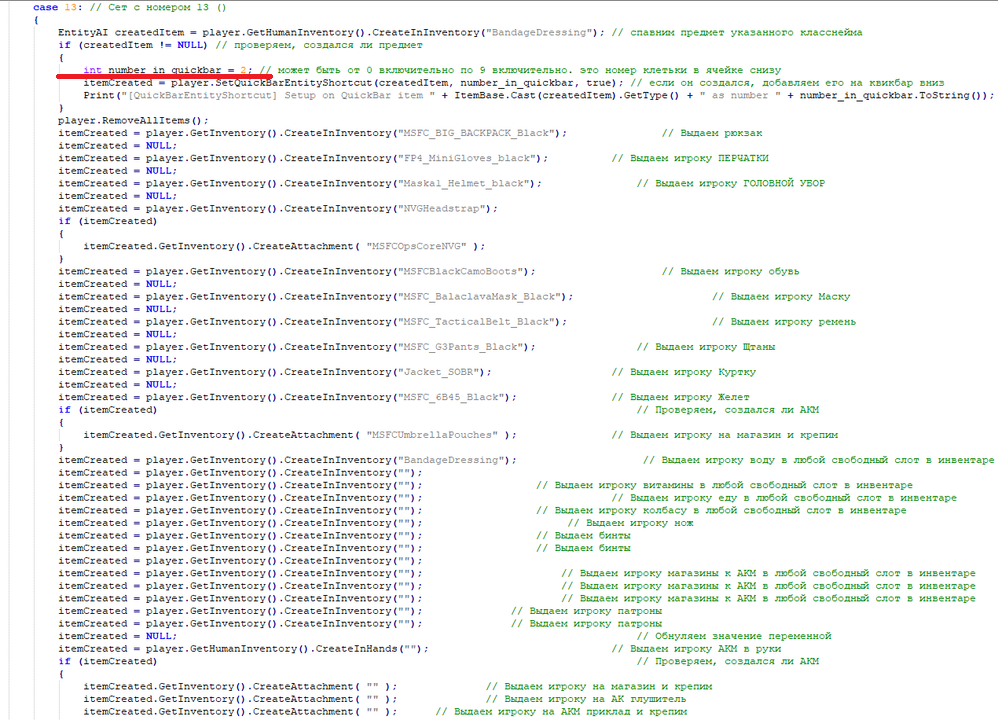
Task: Click the comment "Выдаем игроку АКМ в руки"
Action: tap(696, 649)
